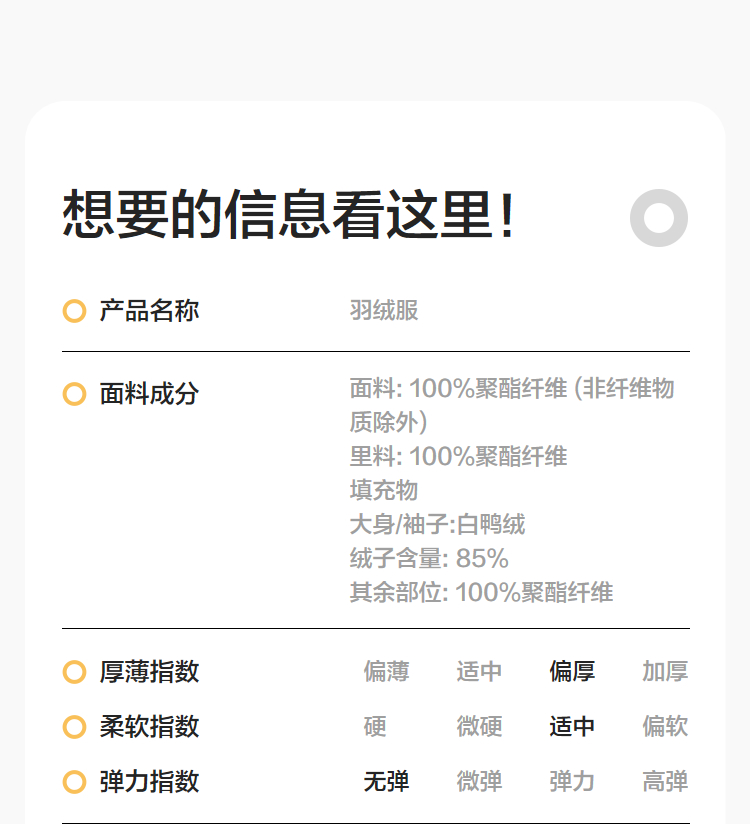
Task: Select 偏薄 thickness option
Action: [386, 672]
